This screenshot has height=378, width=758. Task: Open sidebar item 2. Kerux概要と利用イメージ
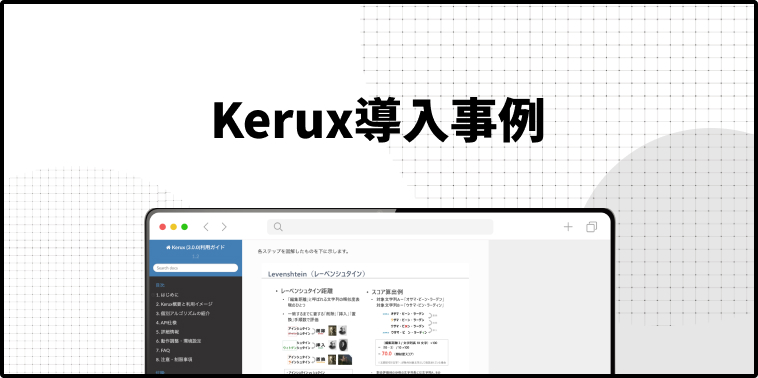pos(184,304)
